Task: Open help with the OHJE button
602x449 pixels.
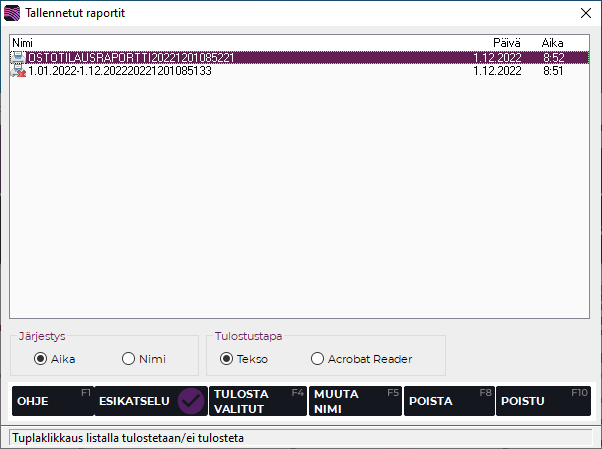Action: (x=52, y=401)
